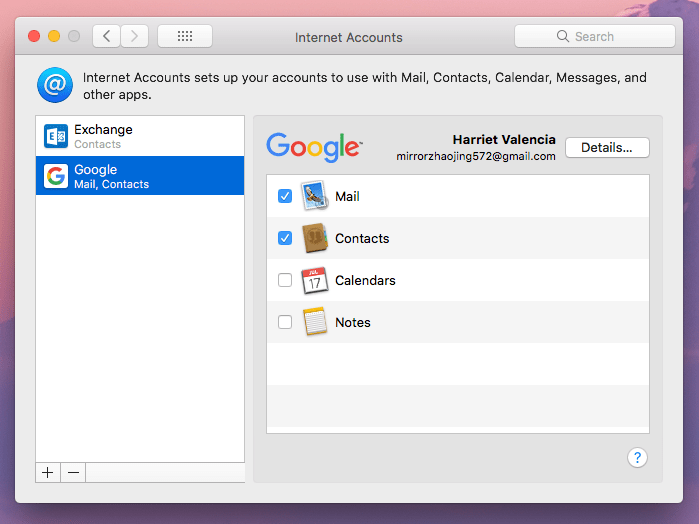
Task: Enable the Calendars checkbox
Action: click(x=285, y=280)
